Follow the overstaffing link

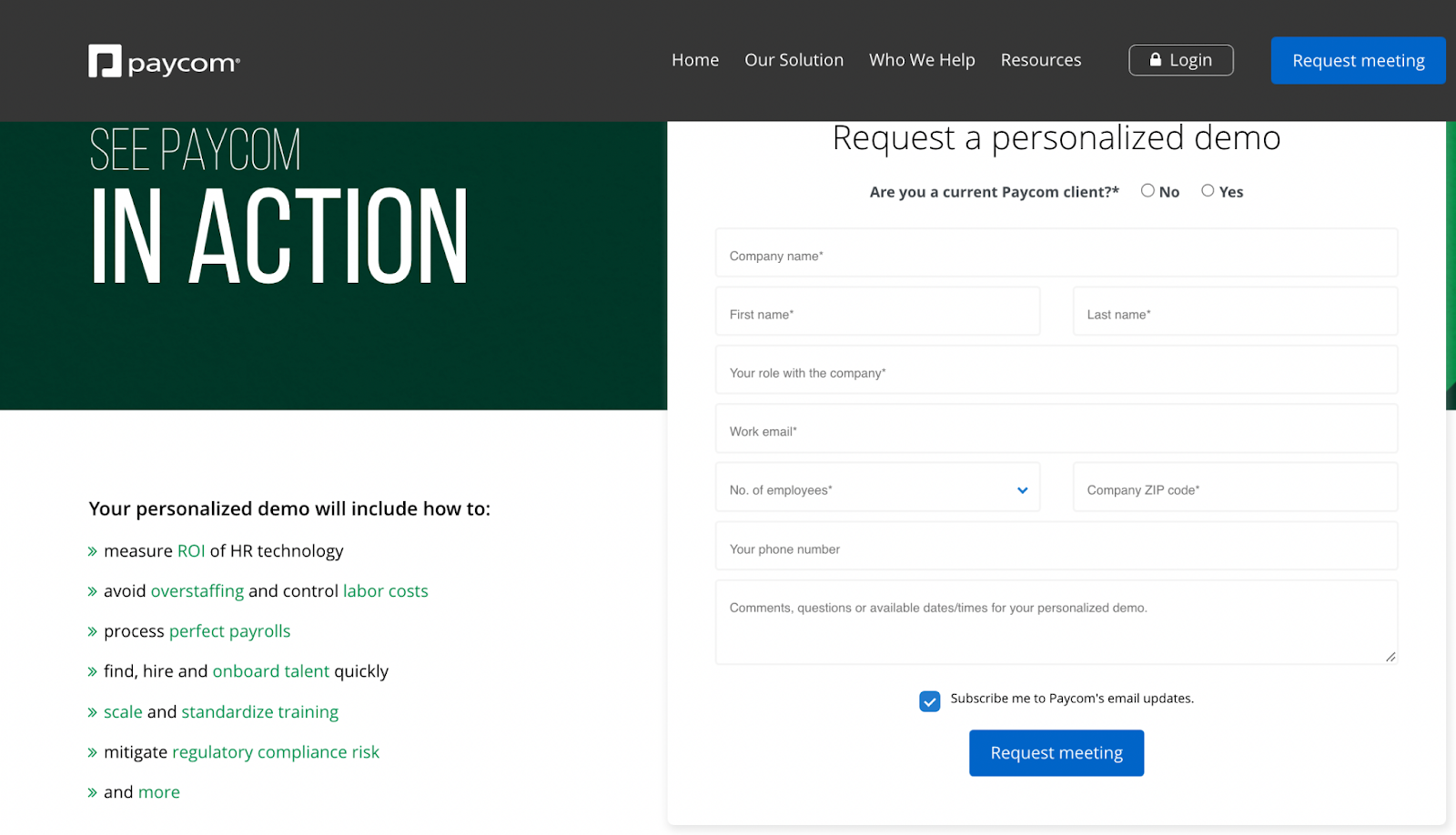197,591
